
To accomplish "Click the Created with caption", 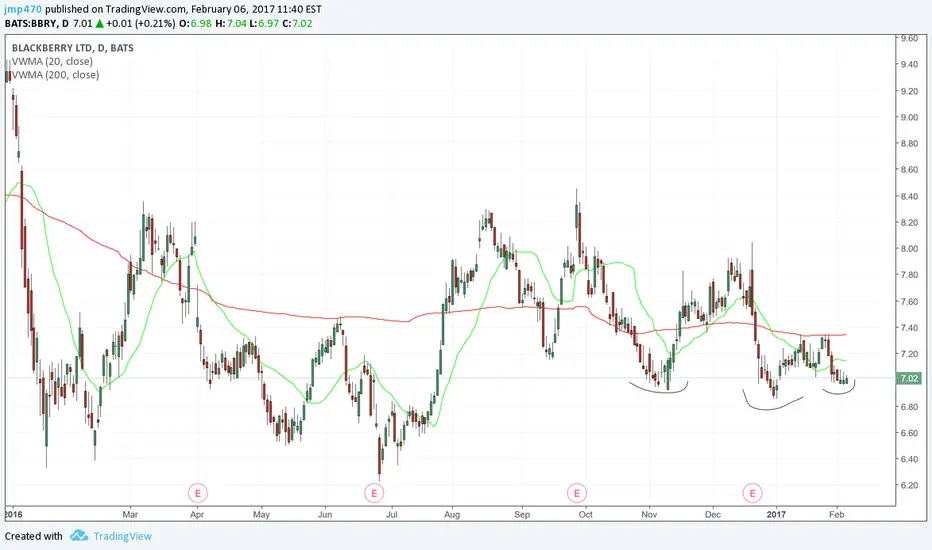I will (x=33, y=536).
